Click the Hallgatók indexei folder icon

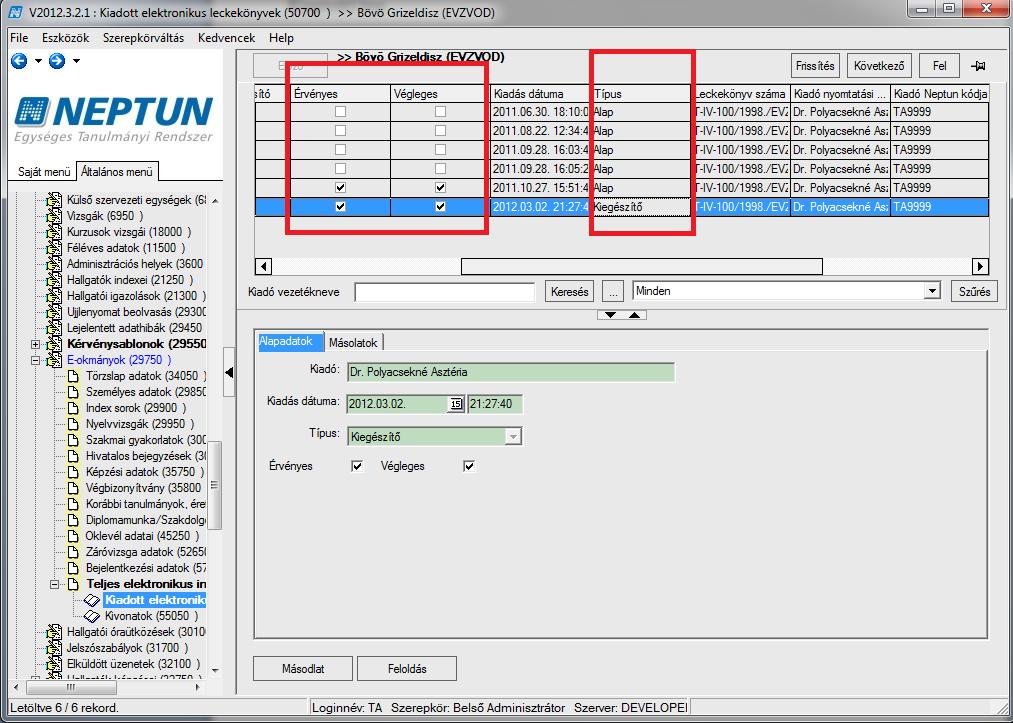coord(54,280)
